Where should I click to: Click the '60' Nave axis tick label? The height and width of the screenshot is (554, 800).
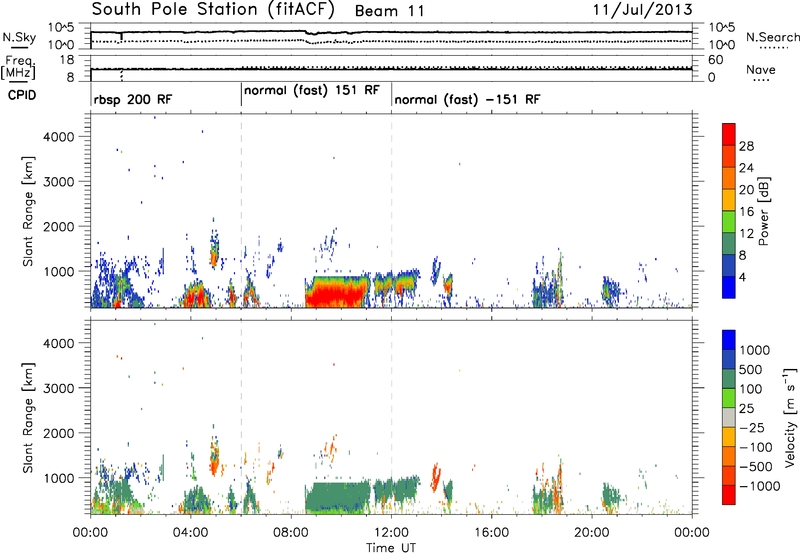point(716,60)
